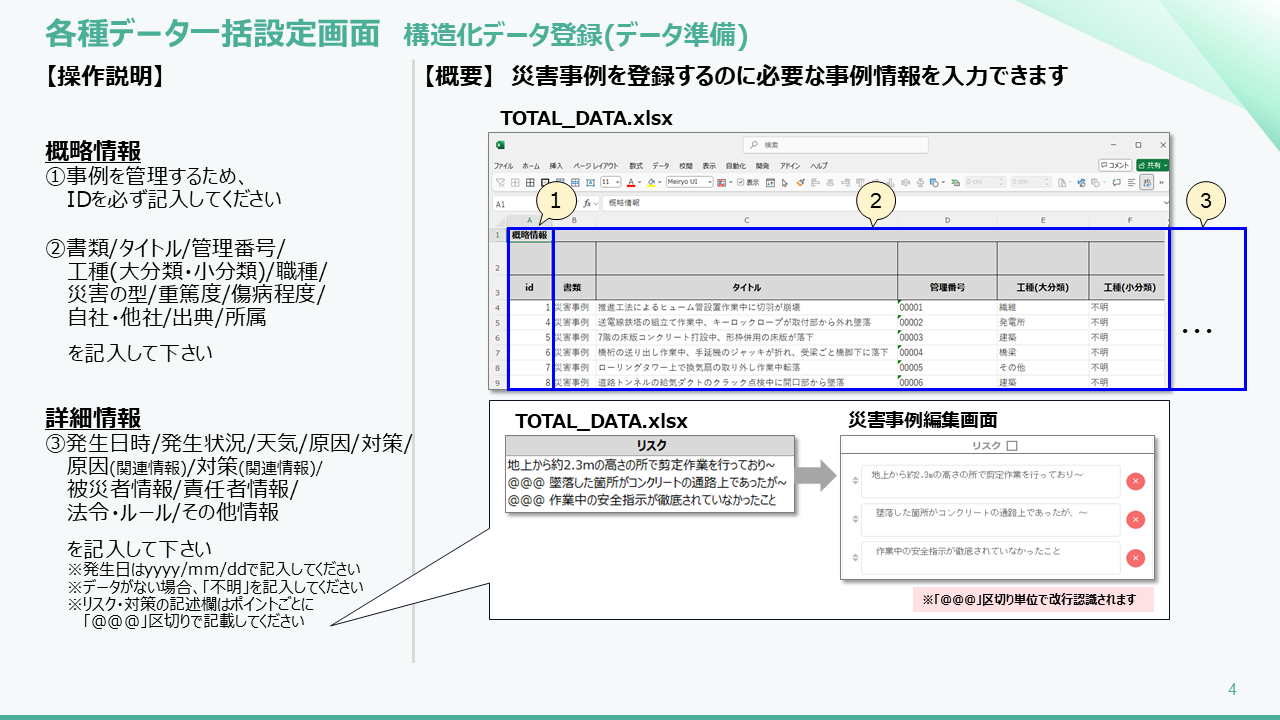
Task: Click the fx insert function icon
Action: (589, 202)
